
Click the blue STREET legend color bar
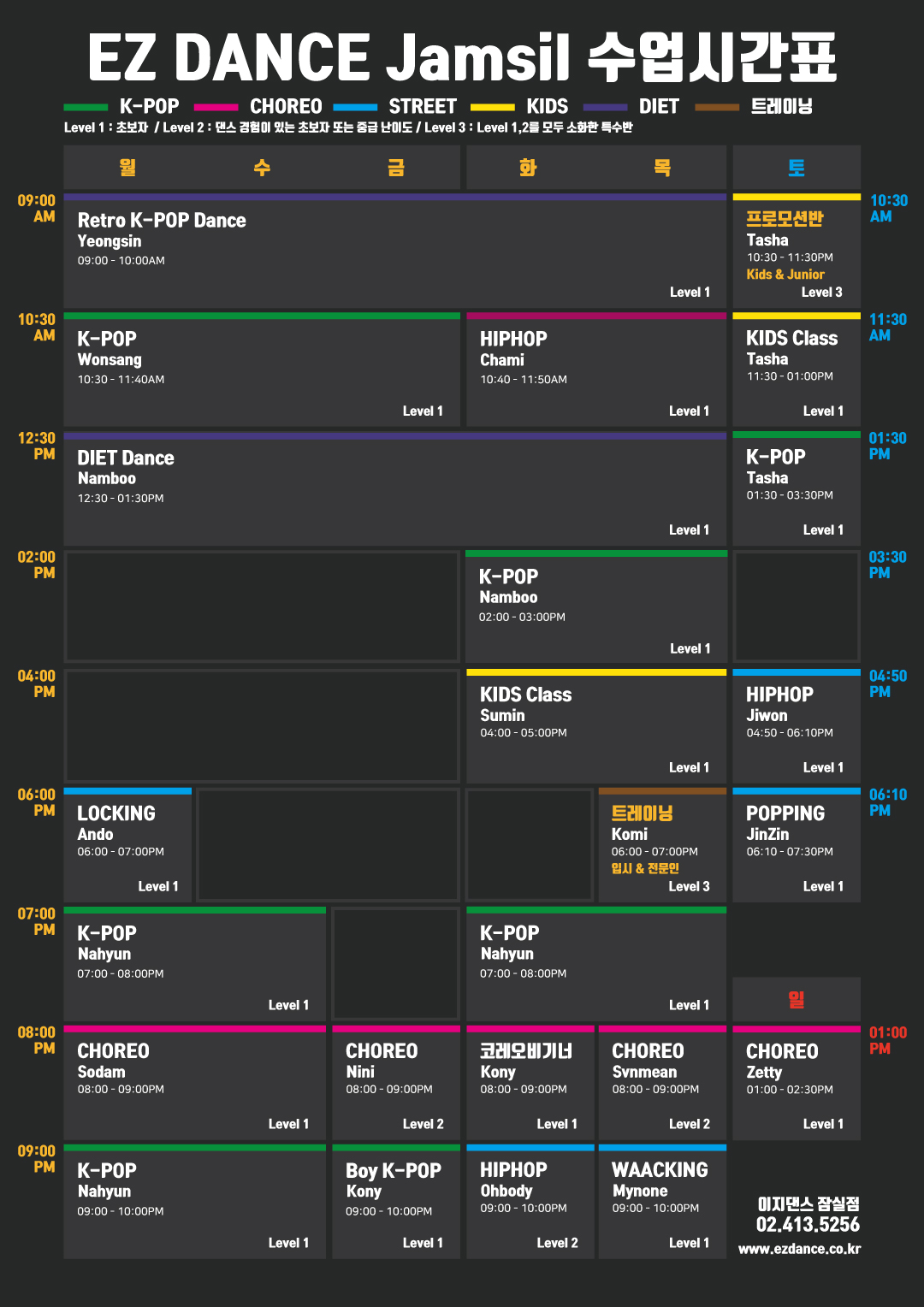click(x=355, y=107)
